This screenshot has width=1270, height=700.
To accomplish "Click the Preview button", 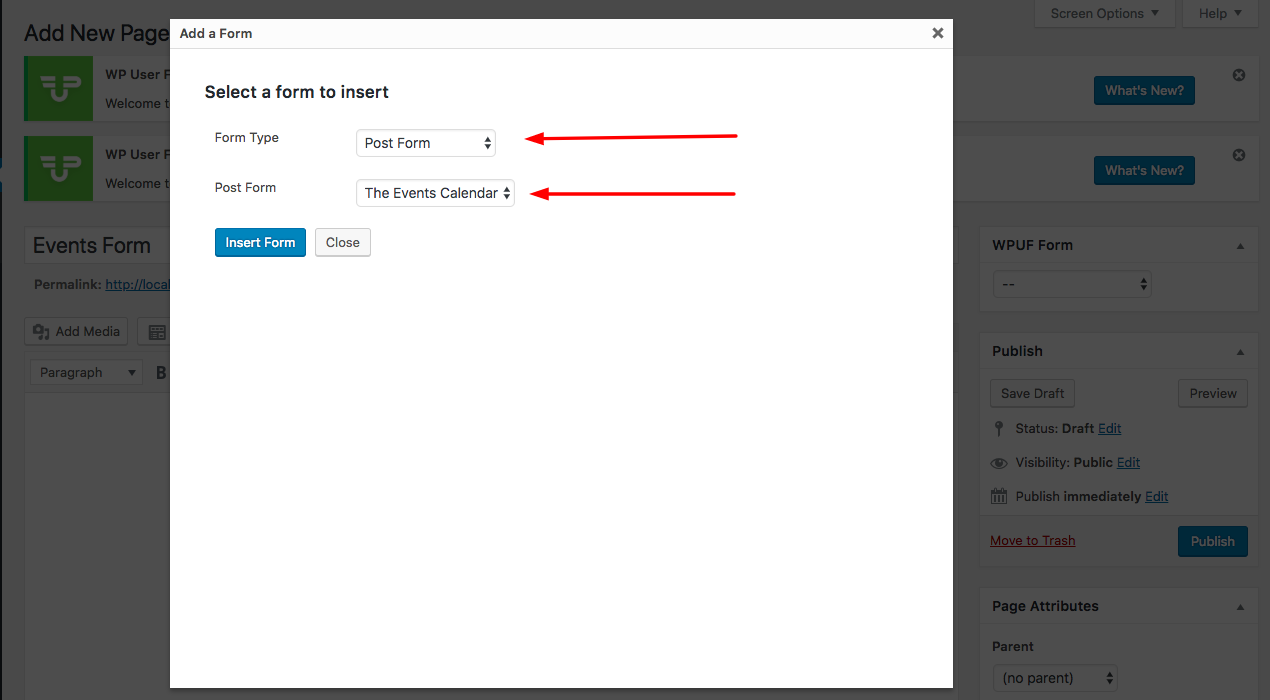I will click(x=1213, y=393).
